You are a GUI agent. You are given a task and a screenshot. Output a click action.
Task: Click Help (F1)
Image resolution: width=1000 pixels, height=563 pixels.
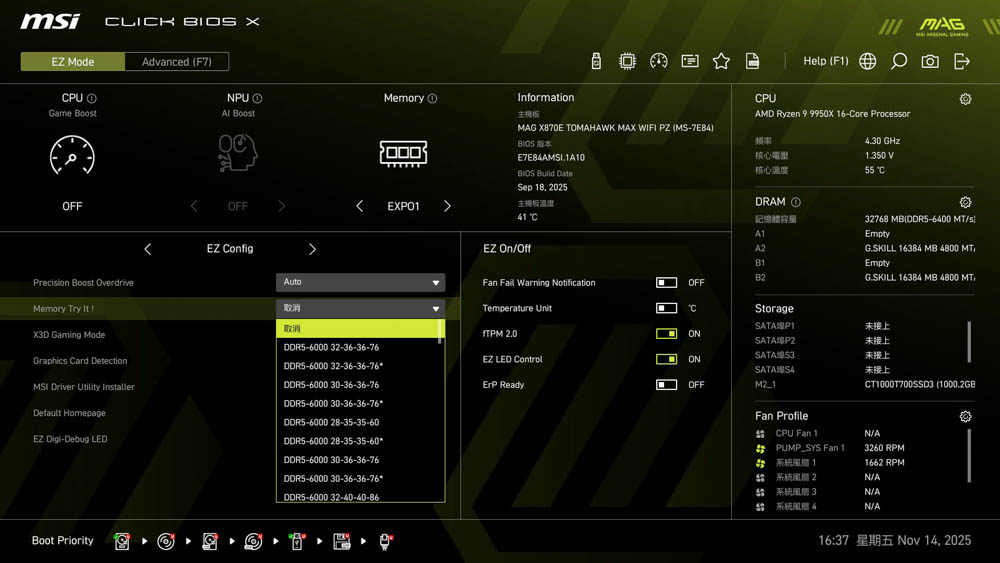point(825,61)
